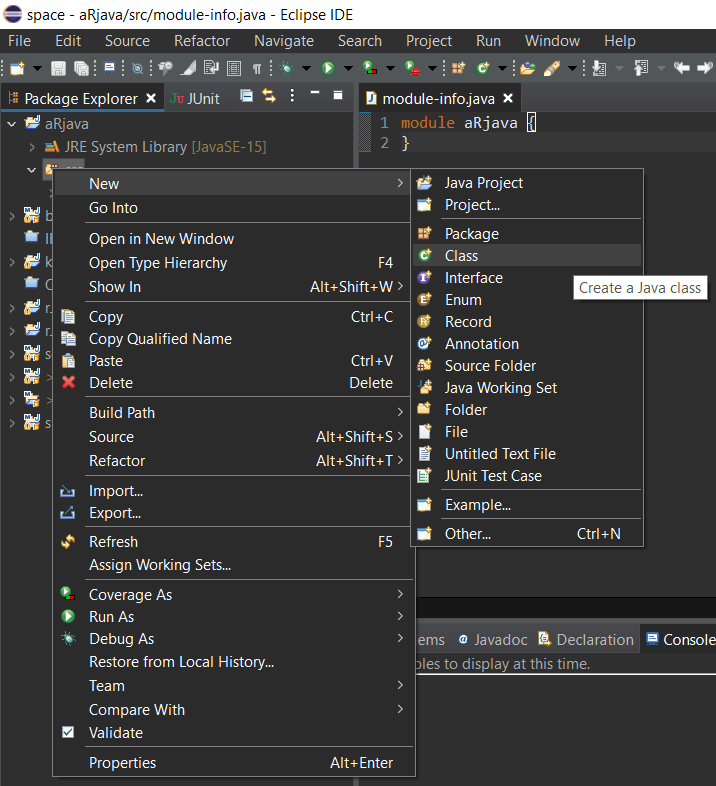716x786 pixels.
Task: Click the New wizard toolbar icon
Action: tap(17, 68)
